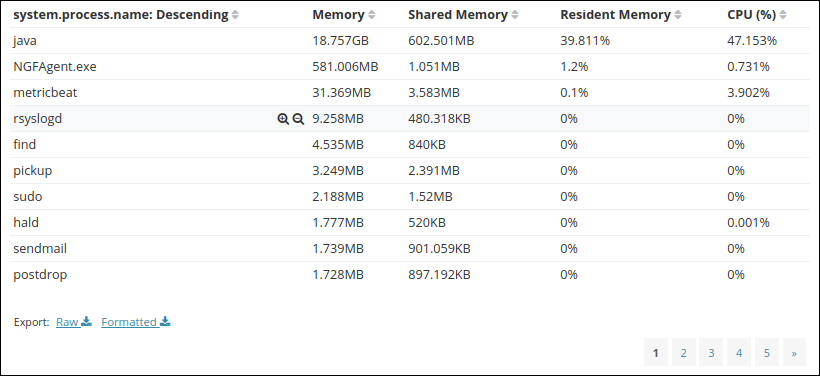
Task: Click the java process row
Action: pyautogui.click(x=410, y=40)
